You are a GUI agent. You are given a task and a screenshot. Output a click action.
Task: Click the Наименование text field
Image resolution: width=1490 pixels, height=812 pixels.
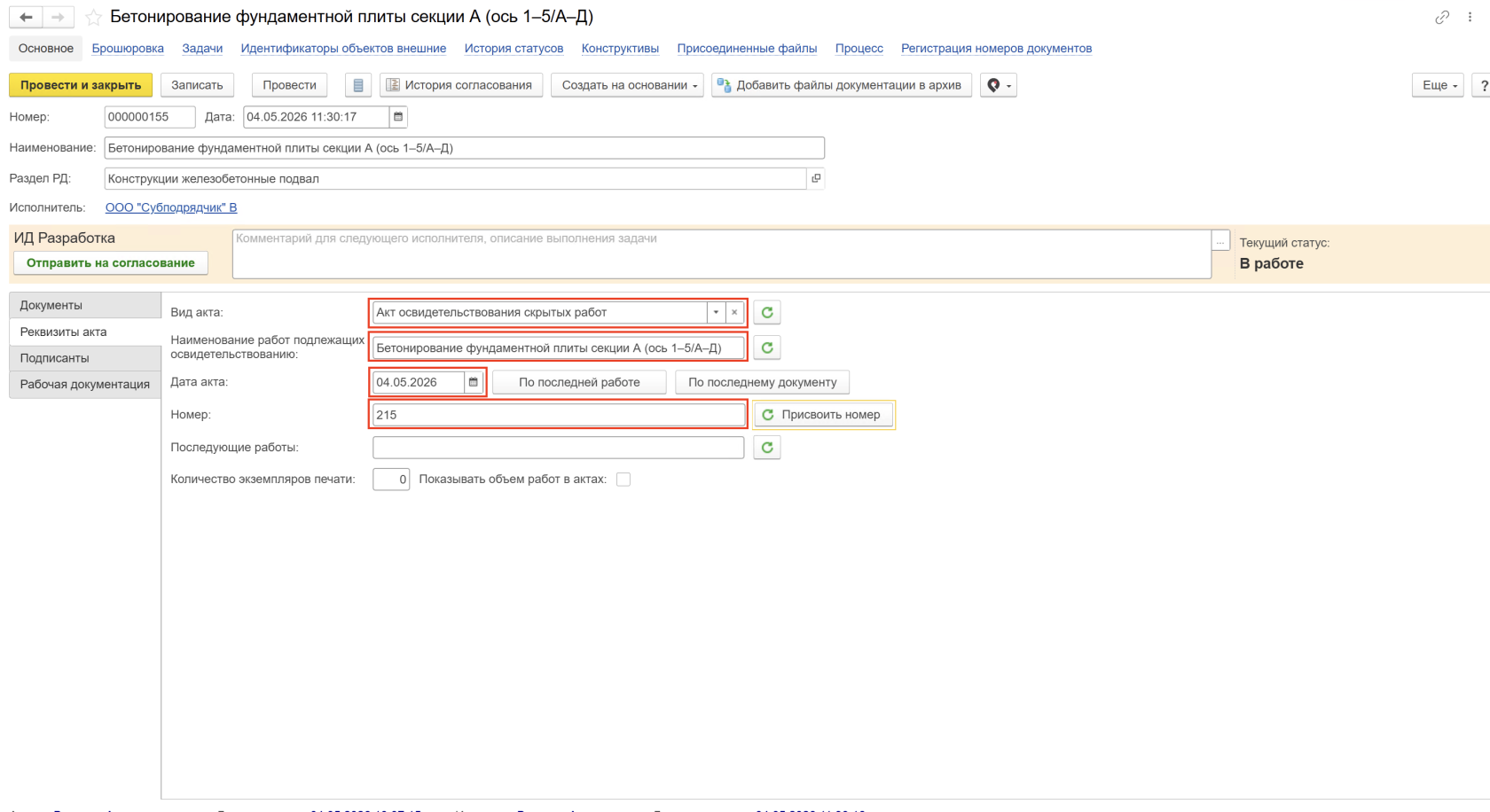pyautogui.click(x=465, y=148)
